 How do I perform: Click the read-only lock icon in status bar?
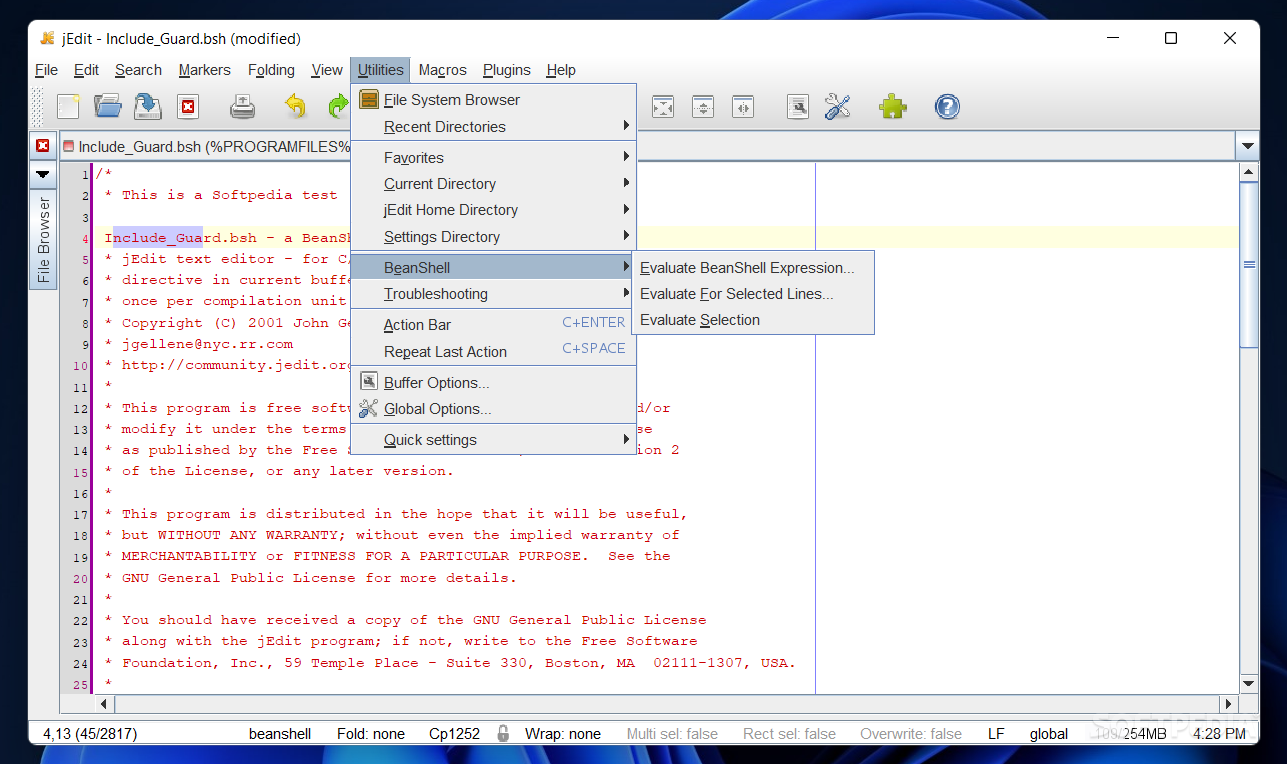point(503,733)
